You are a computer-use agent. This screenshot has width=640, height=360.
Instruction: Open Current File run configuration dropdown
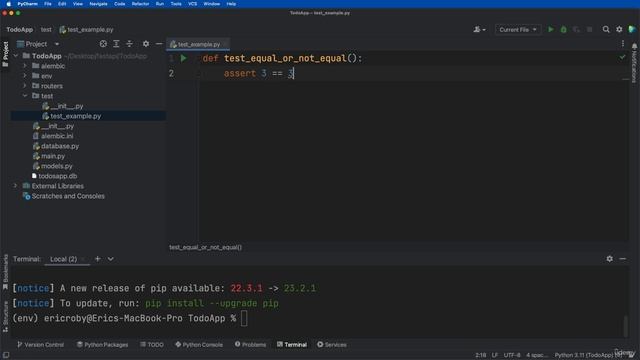coord(518,29)
